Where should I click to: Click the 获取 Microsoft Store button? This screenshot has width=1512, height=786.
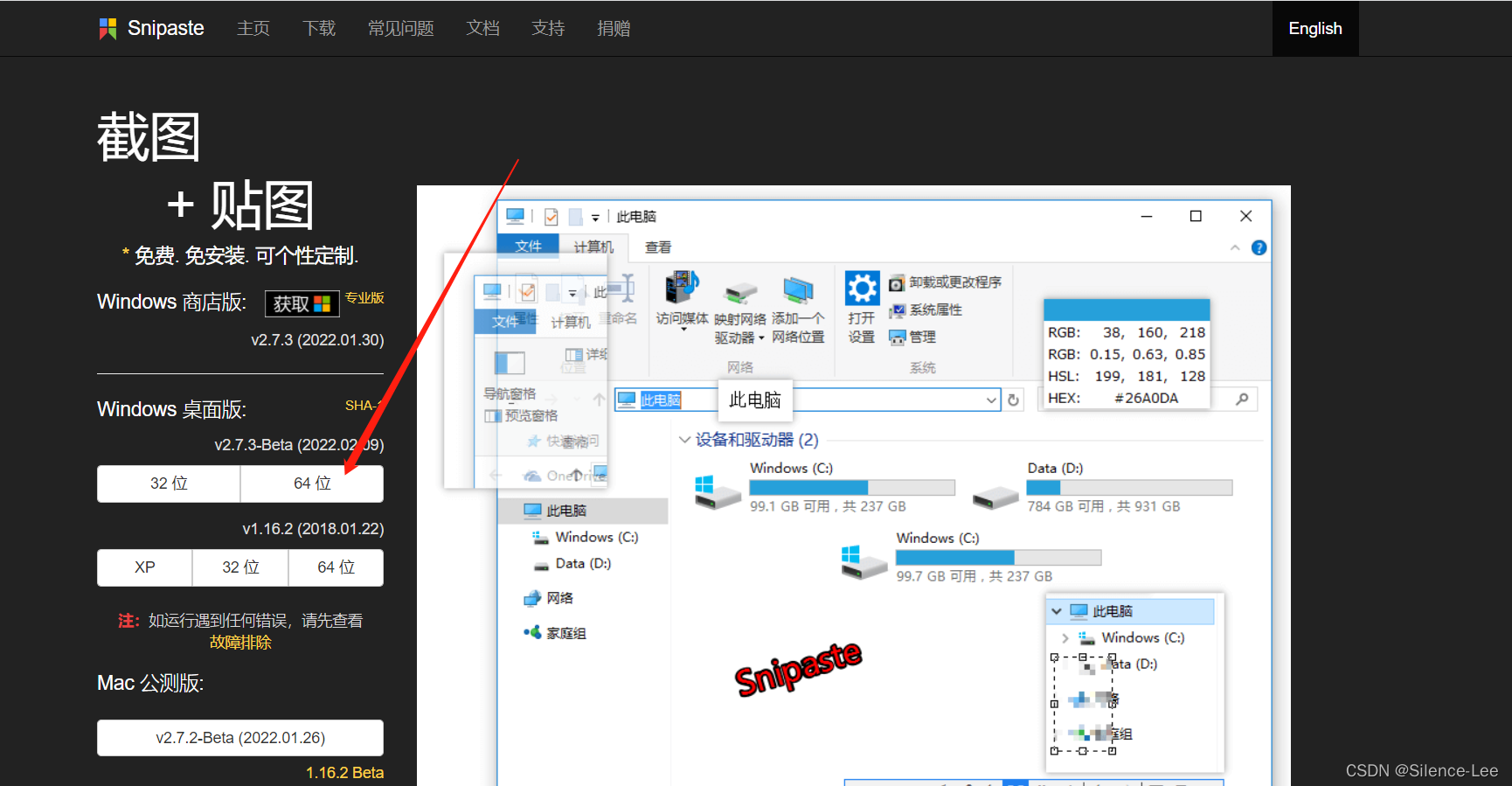(302, 303)
